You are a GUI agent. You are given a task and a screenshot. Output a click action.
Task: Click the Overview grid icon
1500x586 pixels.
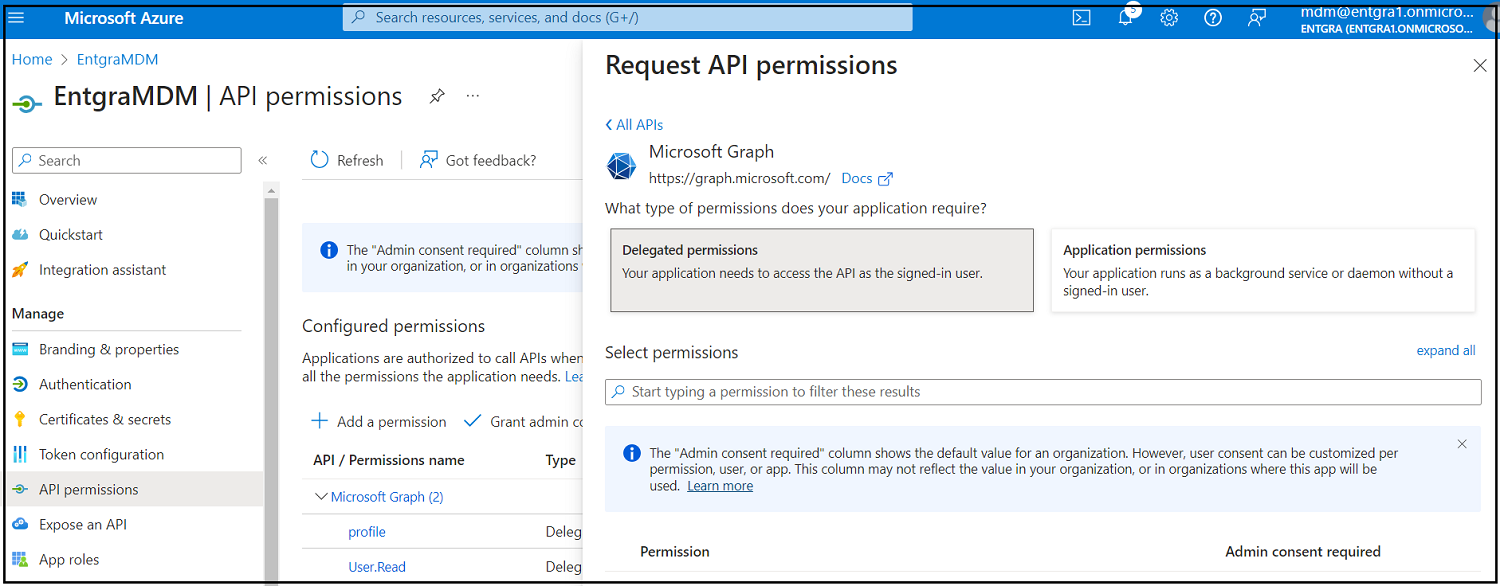tap(19, 200)
